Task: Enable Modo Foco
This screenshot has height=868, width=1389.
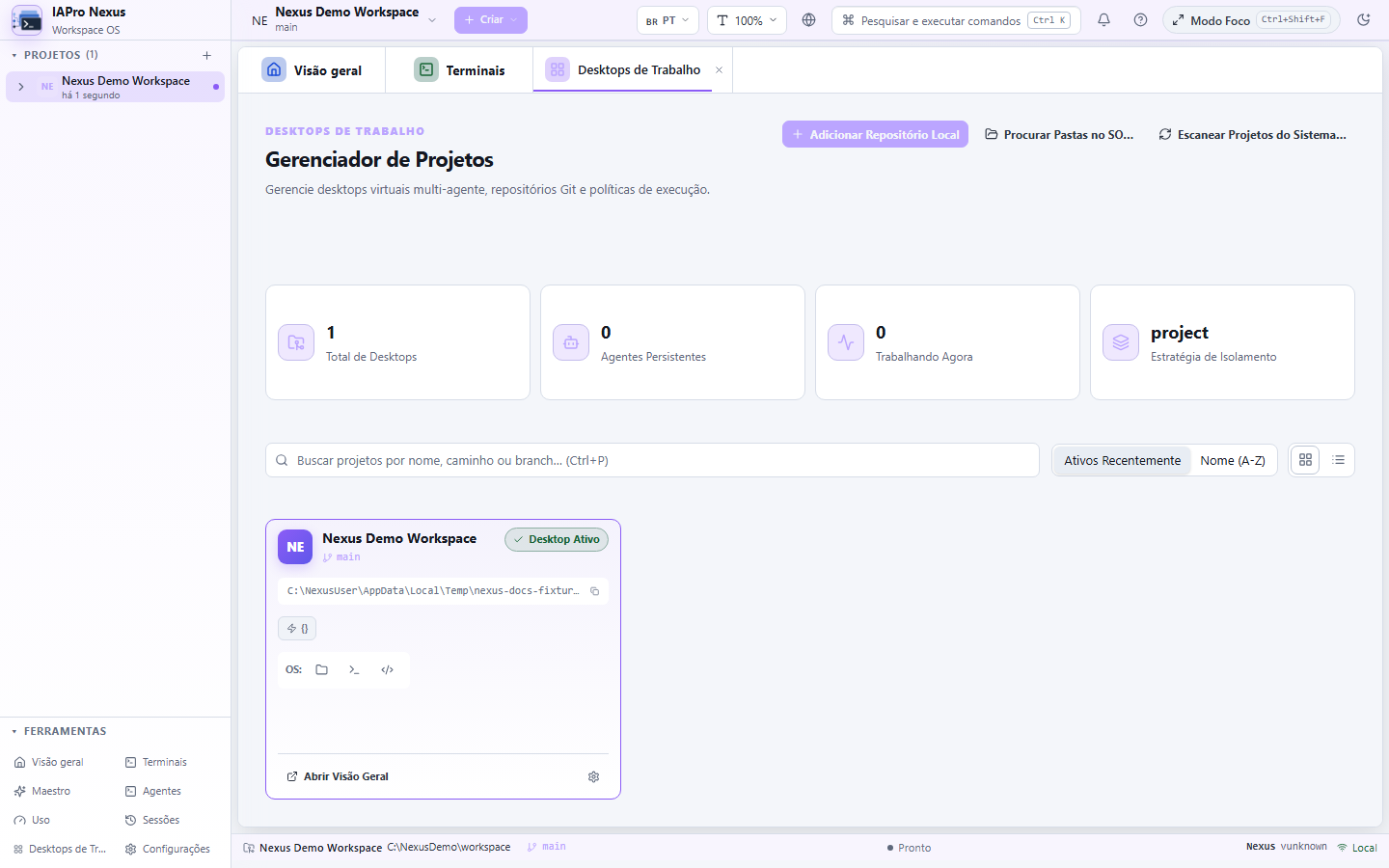Action: 1251,20
